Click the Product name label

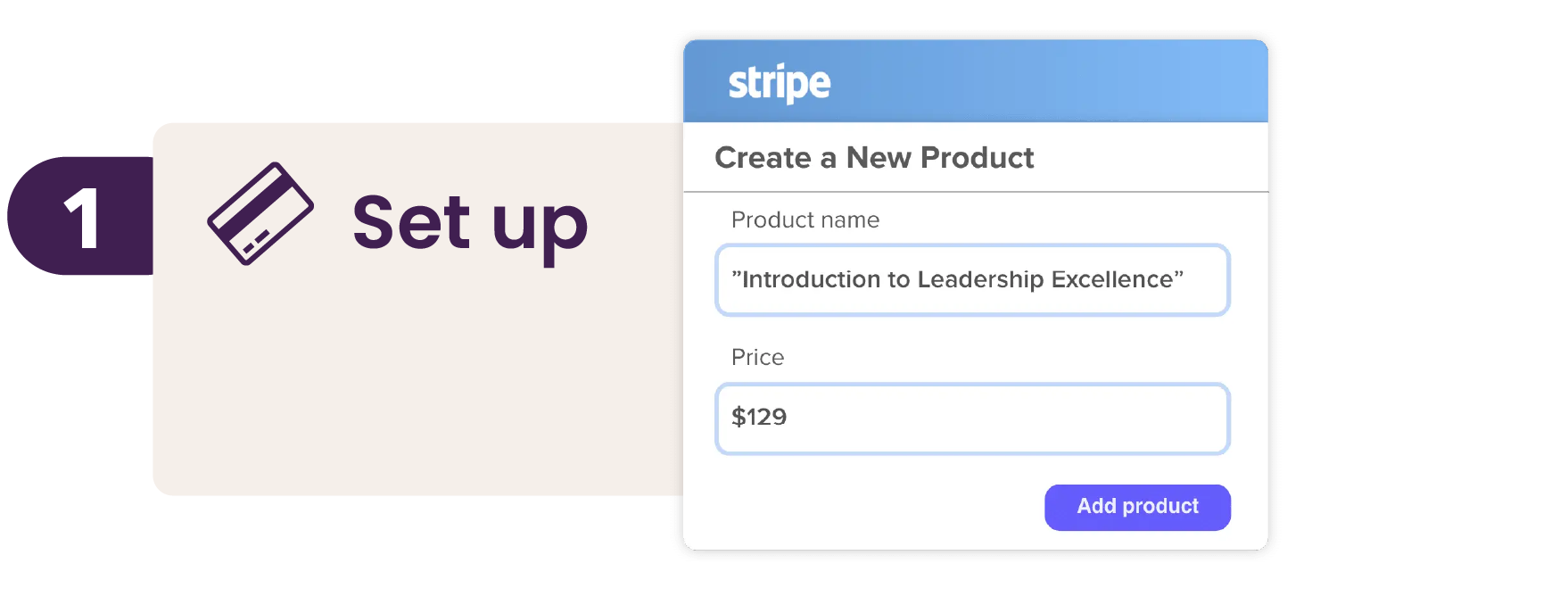(805, 220)
